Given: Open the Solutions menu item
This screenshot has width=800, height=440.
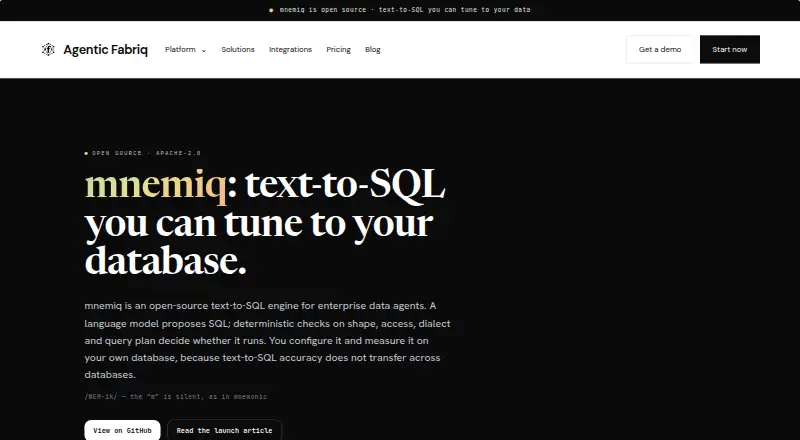Looking at the screenshot, I should click(238, 50).
